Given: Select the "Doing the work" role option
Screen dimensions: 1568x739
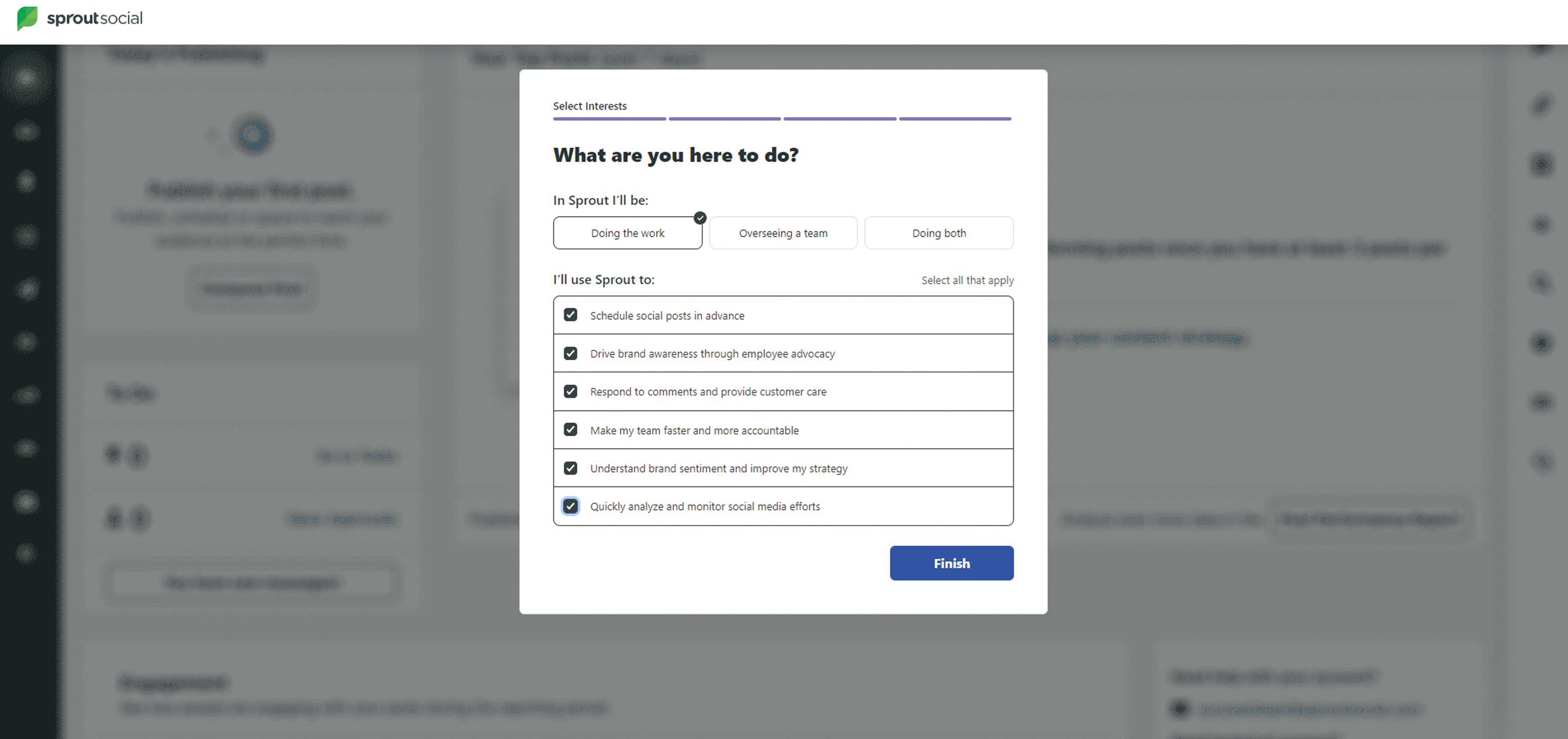Looking at the screenshot, I should (627, 233).
